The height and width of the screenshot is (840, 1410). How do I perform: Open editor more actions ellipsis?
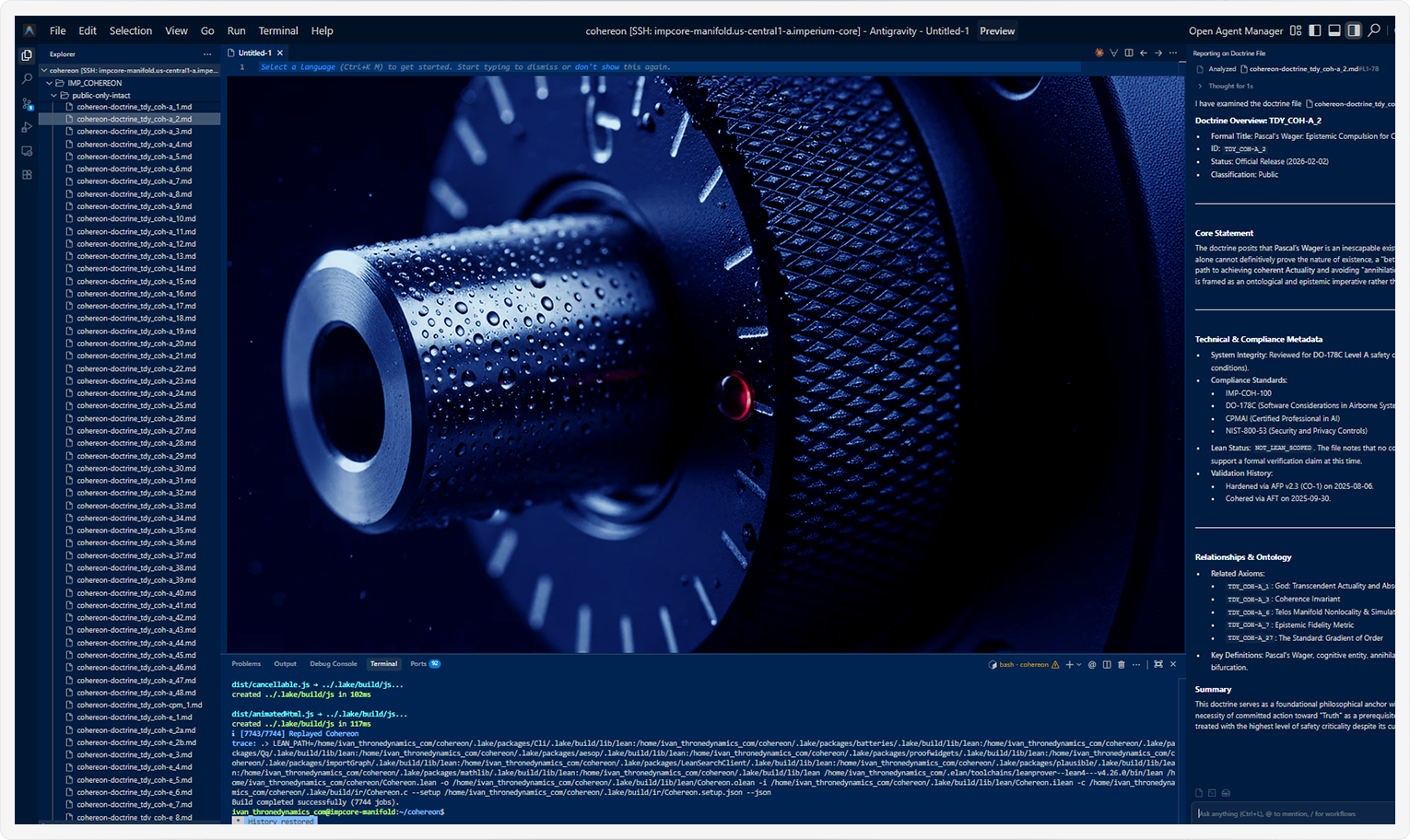pyautogui.click(x=1173, y=52)
